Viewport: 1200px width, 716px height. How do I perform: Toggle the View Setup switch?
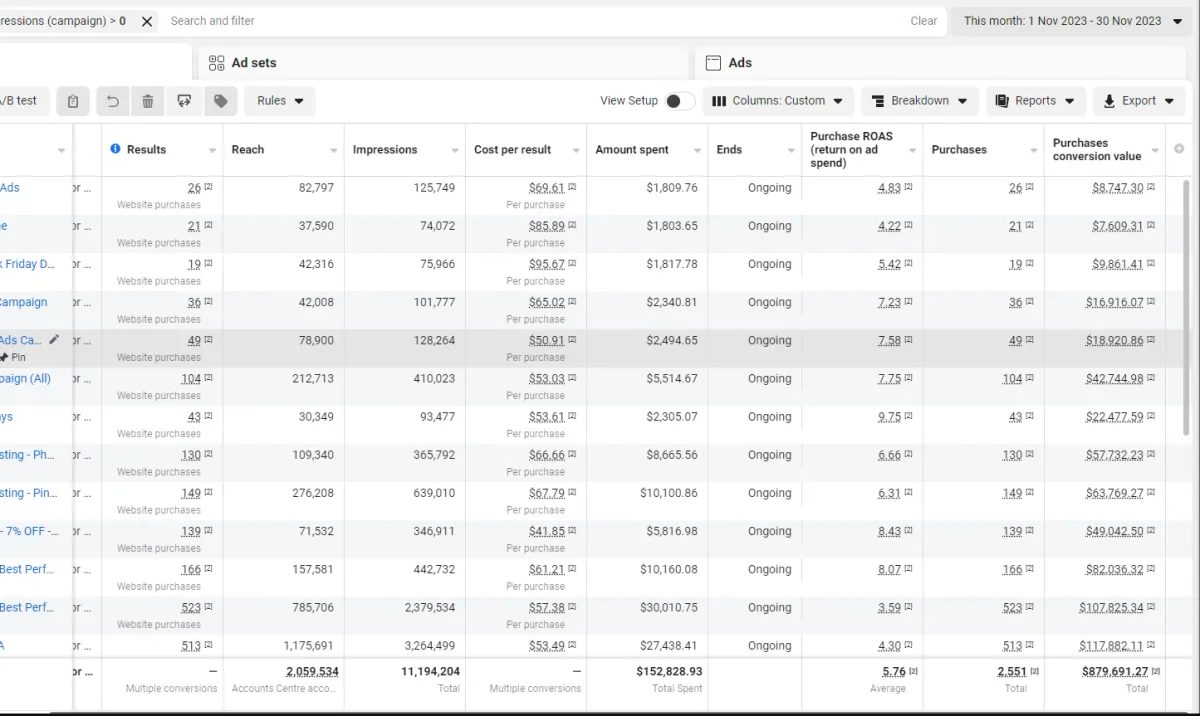pos(679,101)
